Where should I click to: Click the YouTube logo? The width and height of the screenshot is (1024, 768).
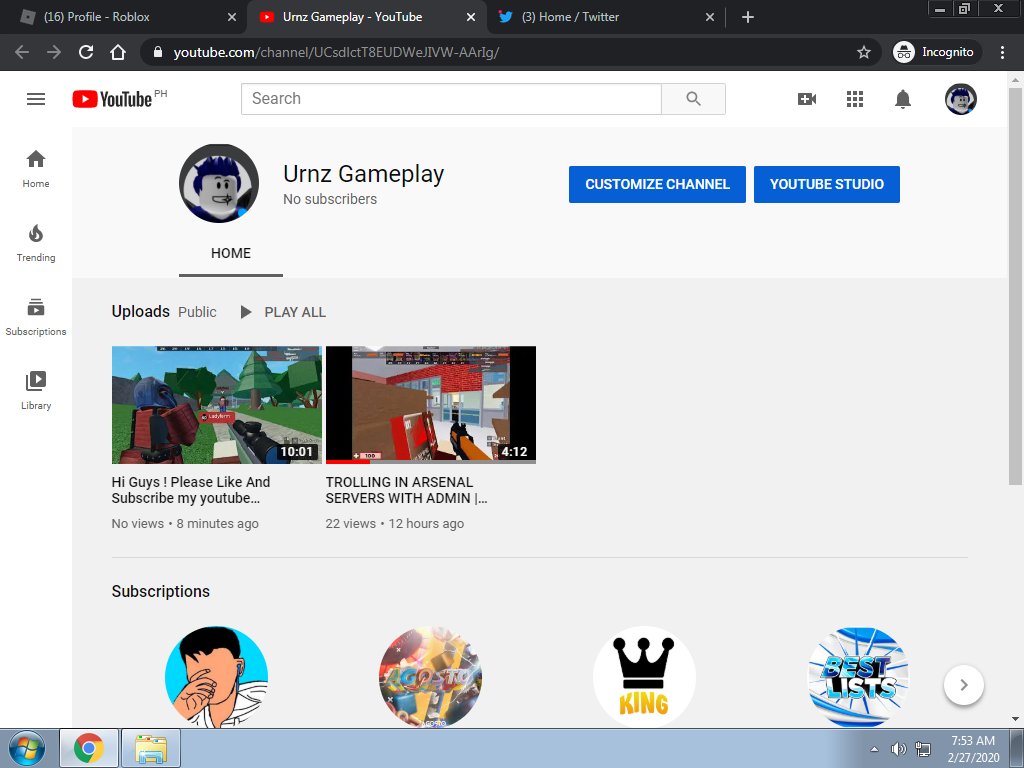tap(112, 99)
